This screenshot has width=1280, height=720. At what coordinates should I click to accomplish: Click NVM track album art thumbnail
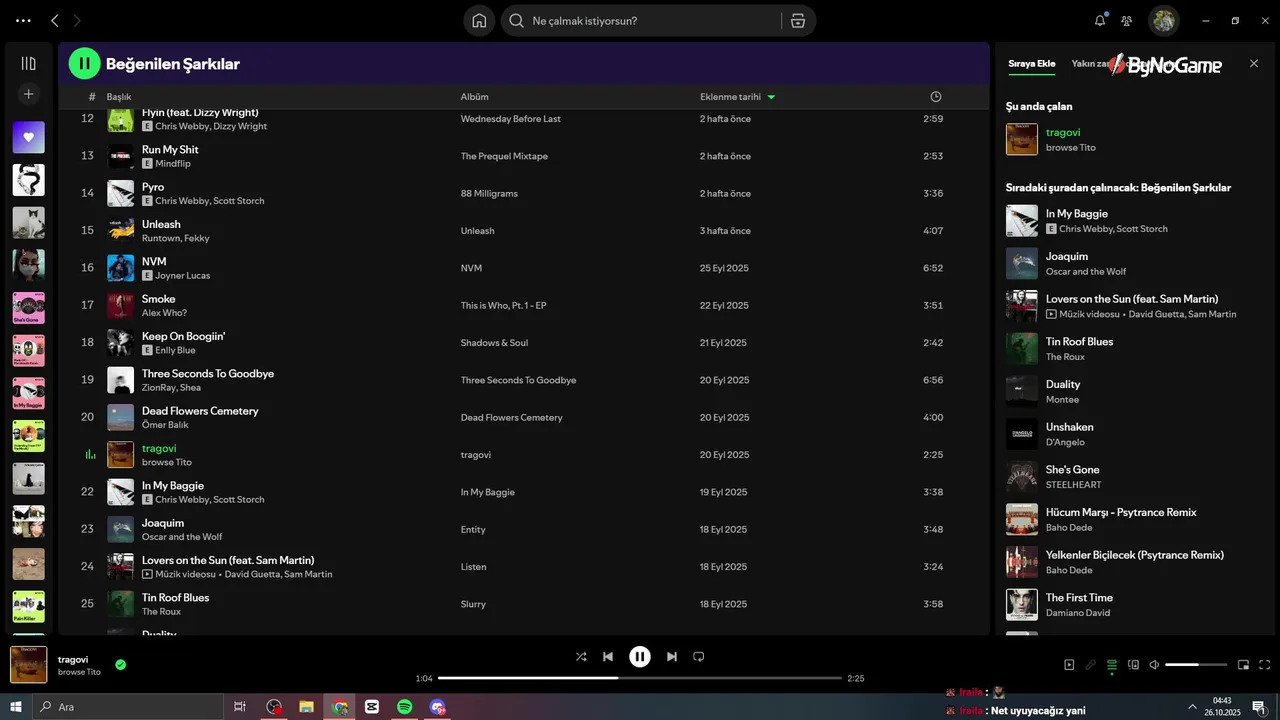[120, 268]
